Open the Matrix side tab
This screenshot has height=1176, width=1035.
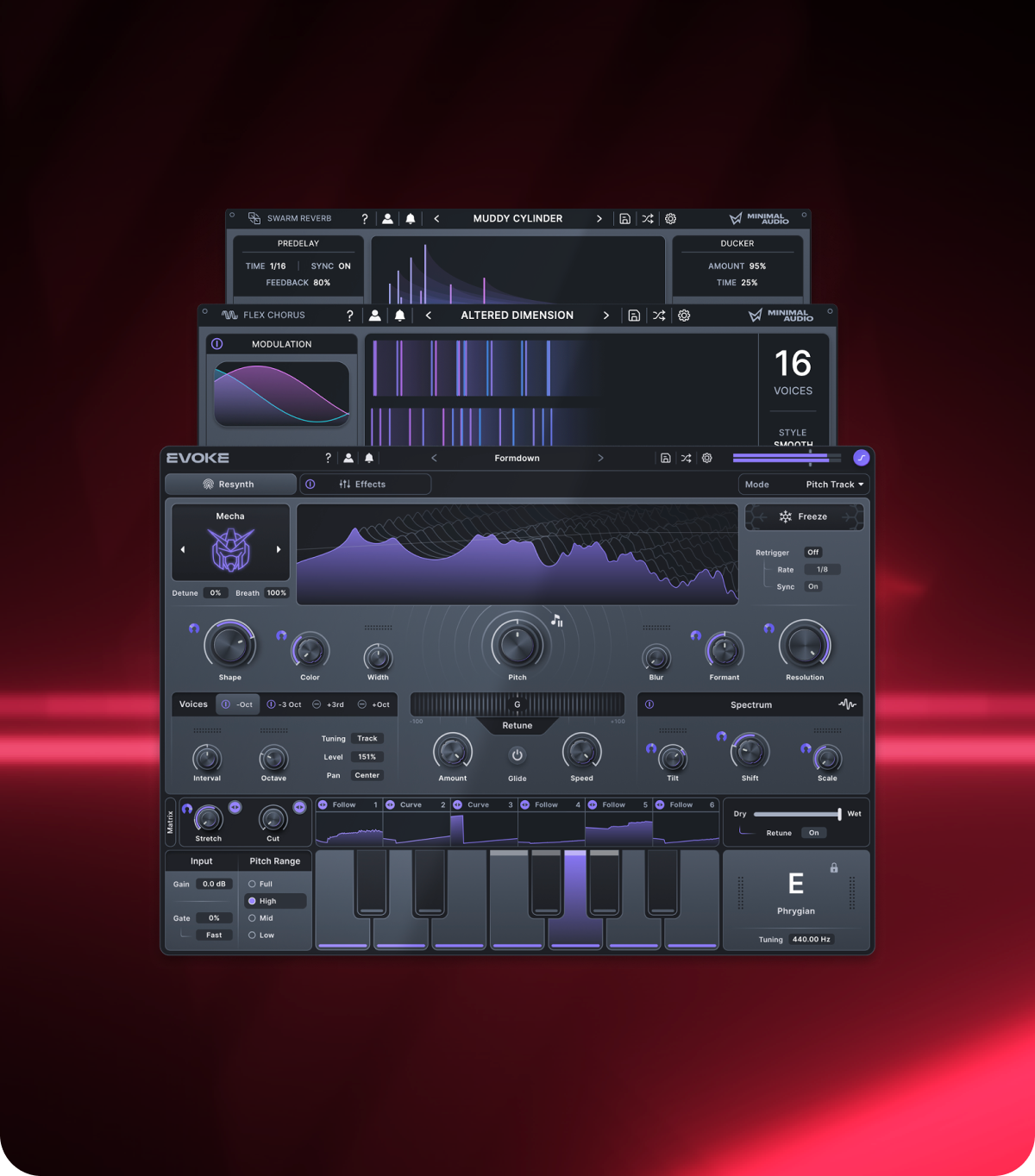click(x=170, y=823)
